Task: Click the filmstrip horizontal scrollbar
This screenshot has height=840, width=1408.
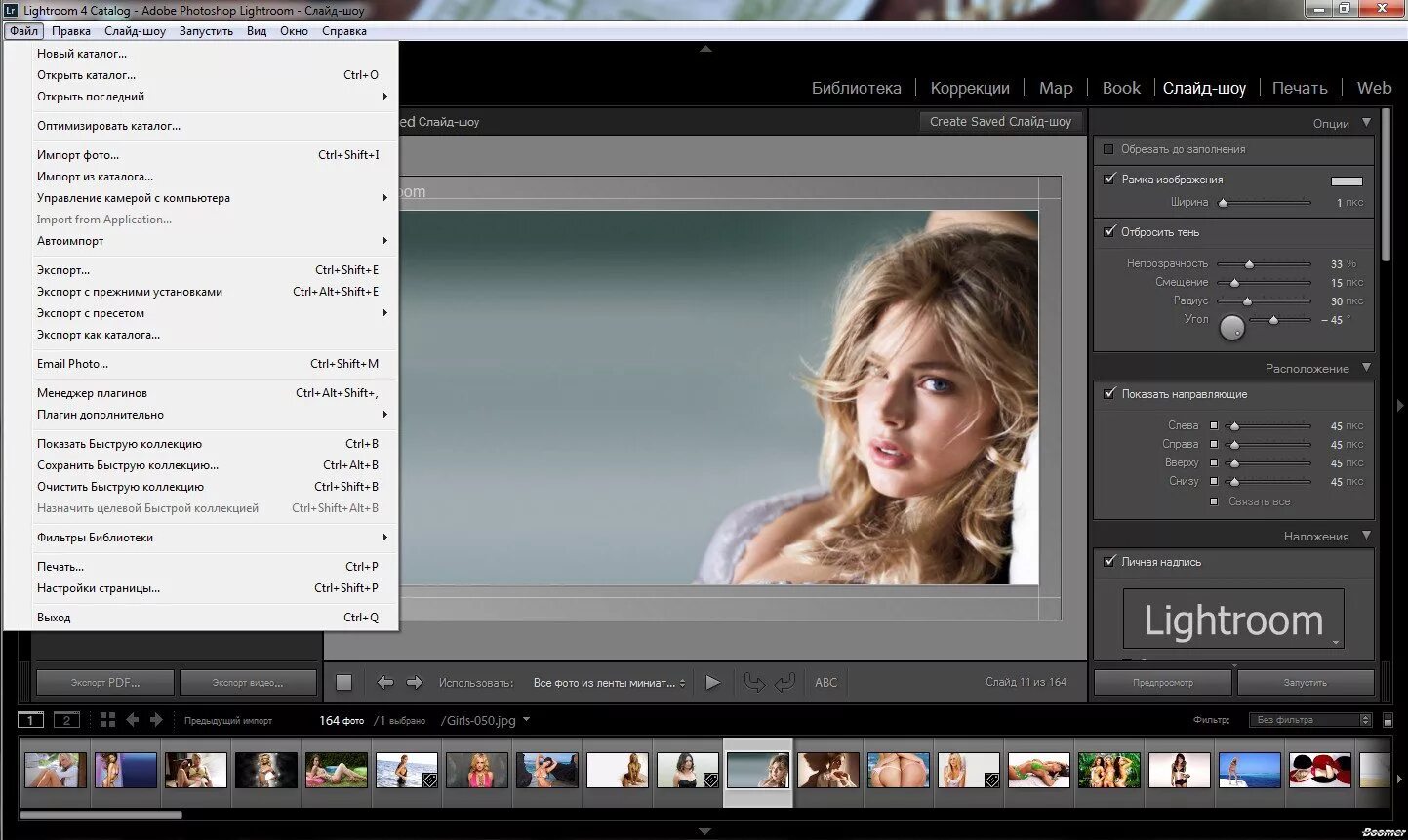Action: click(101, 815)
